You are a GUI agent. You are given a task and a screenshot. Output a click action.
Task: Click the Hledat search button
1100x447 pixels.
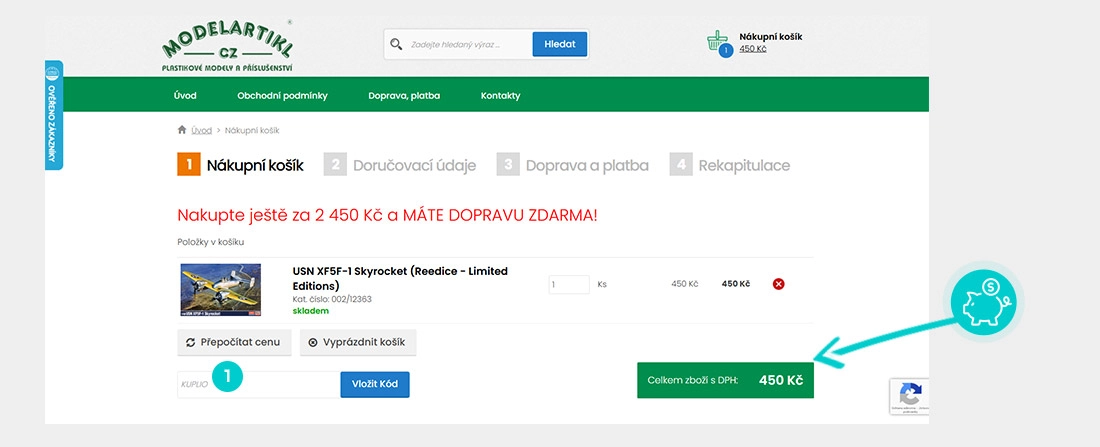tap(559, 44)
